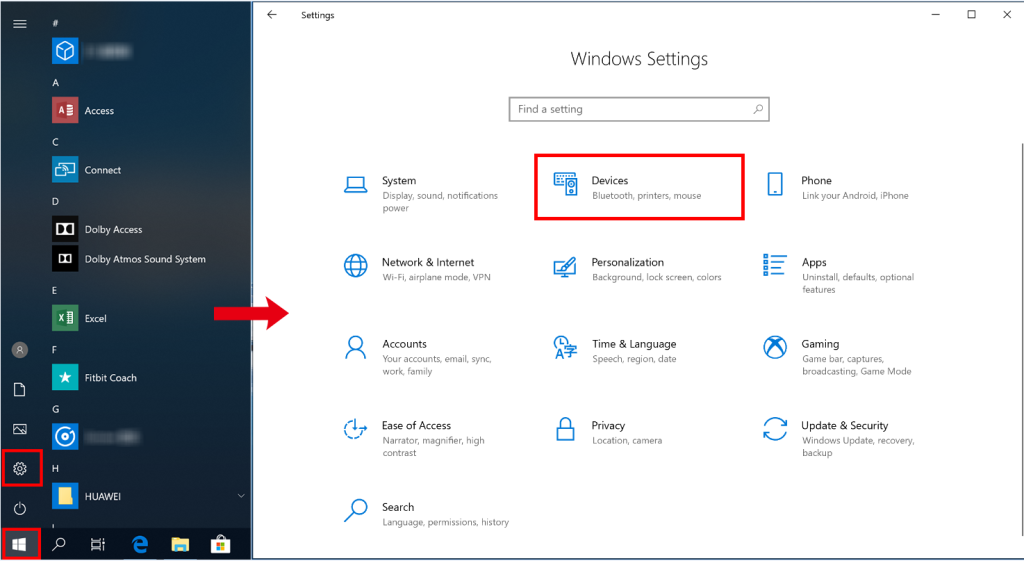Click the Gaming Xbox icon

pyautogui.click(x=775, y=347)
